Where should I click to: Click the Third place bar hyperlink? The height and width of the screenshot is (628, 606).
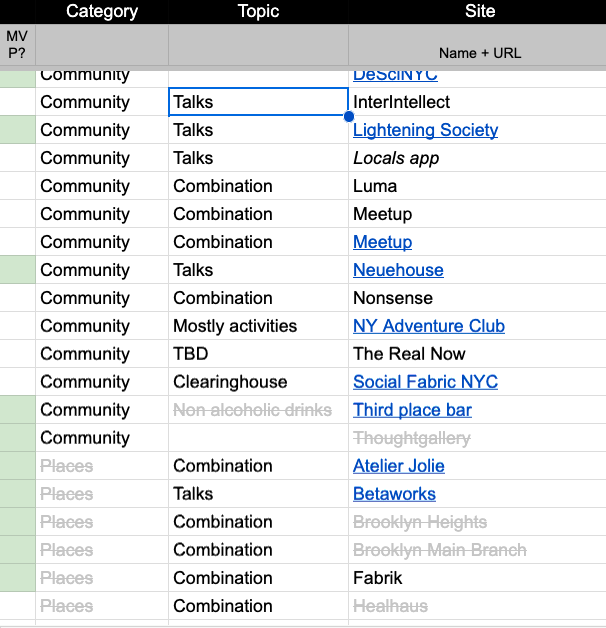pyautogui.click(x=412, y=410)
